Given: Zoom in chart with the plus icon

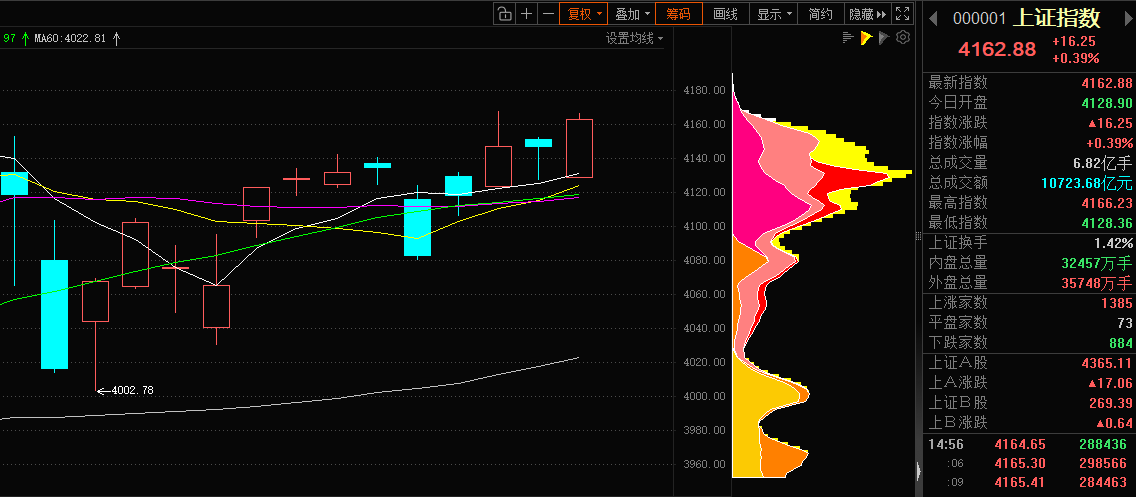Looking at the screenshot, I should click(x=527, y=14).
